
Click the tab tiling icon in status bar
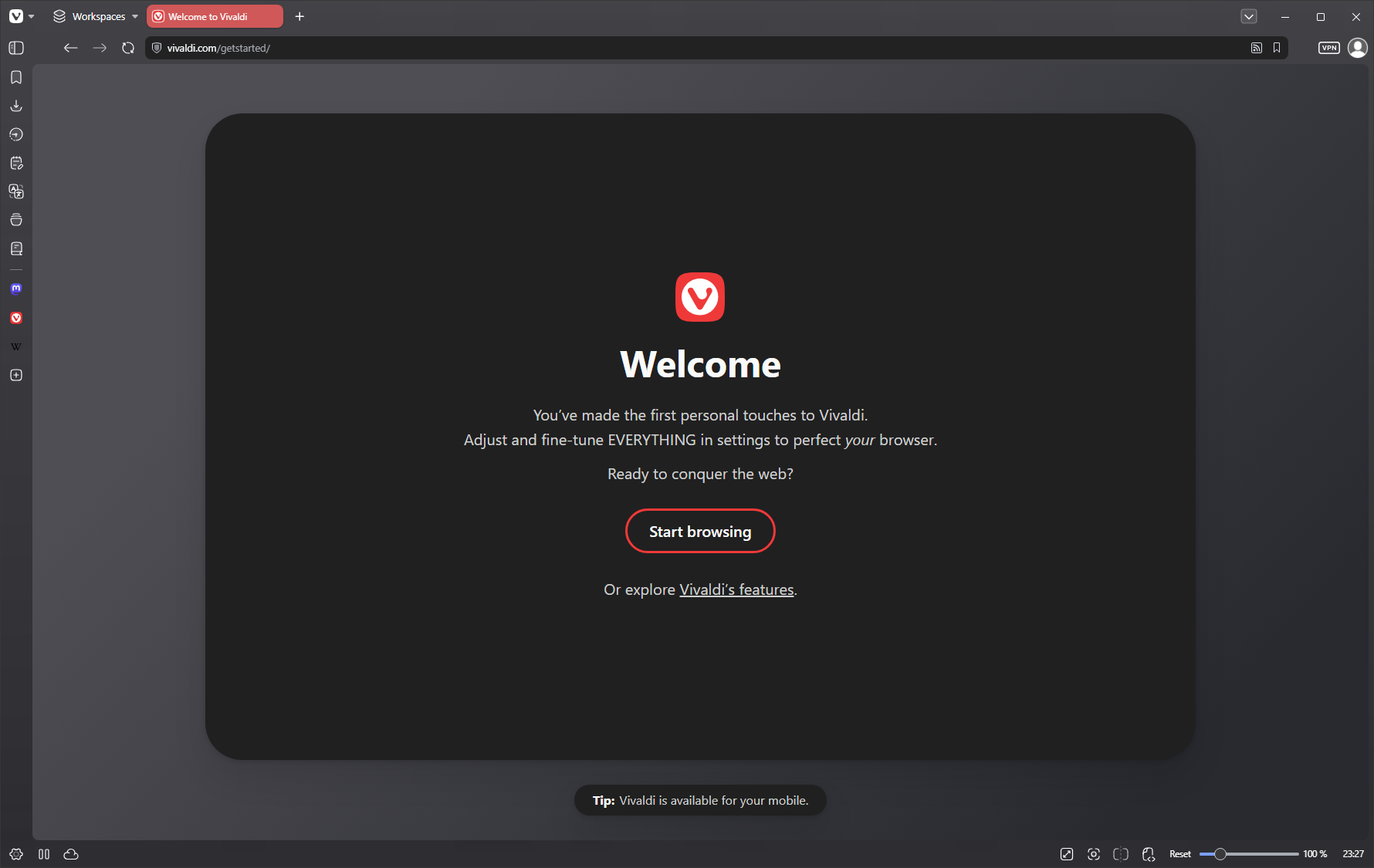coord(1121,854)
